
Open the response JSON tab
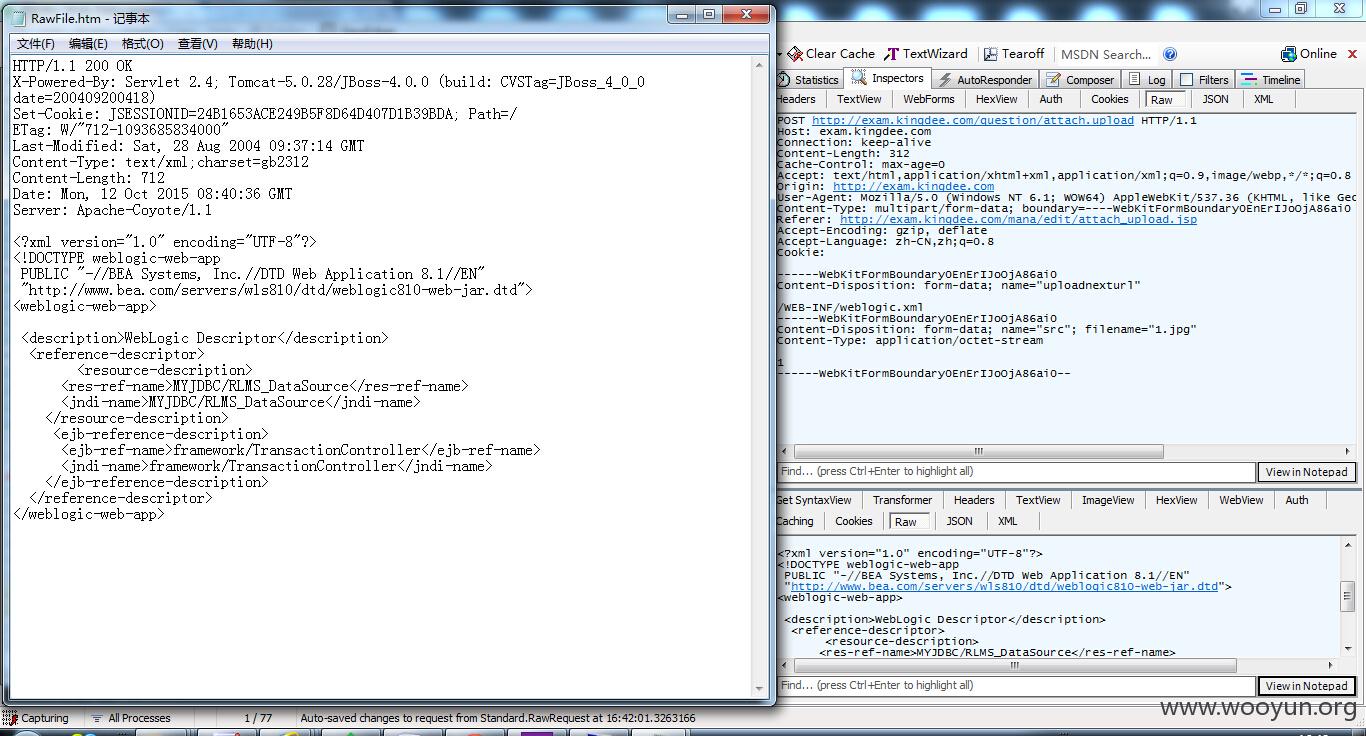(x=959, y=521)
